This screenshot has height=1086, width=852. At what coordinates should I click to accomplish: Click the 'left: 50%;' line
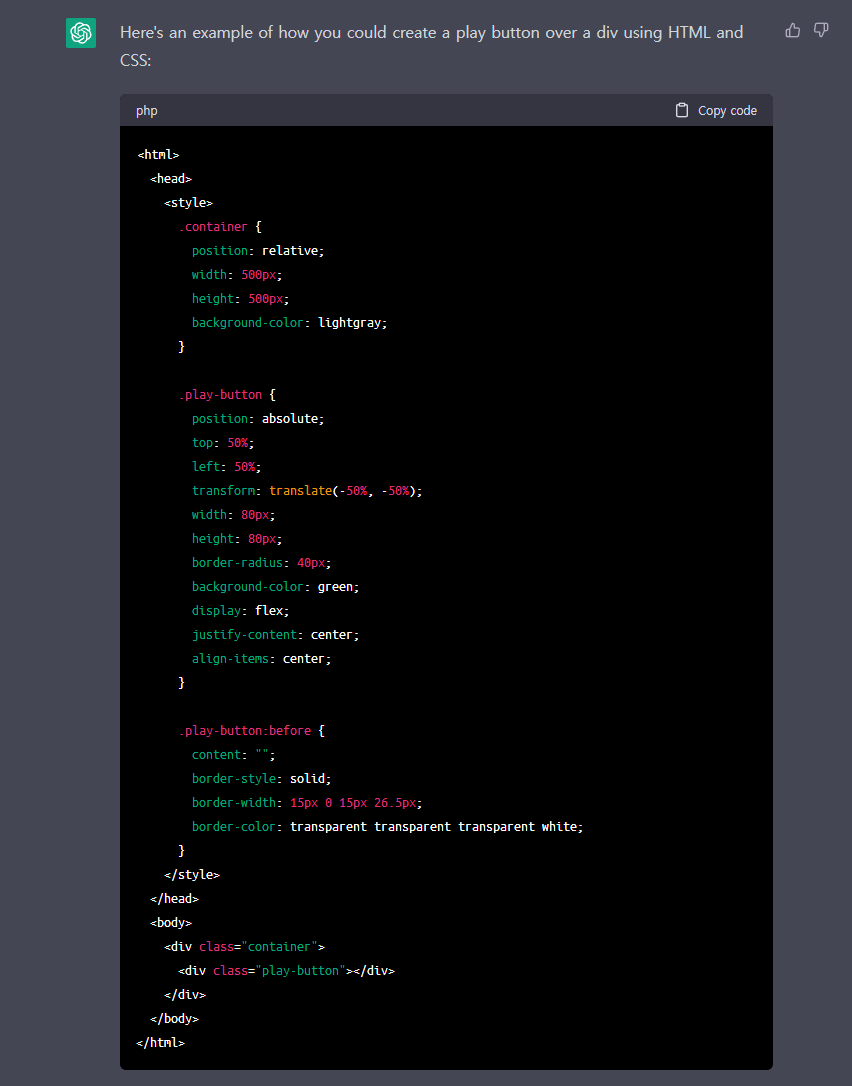(x=227, y=467)
